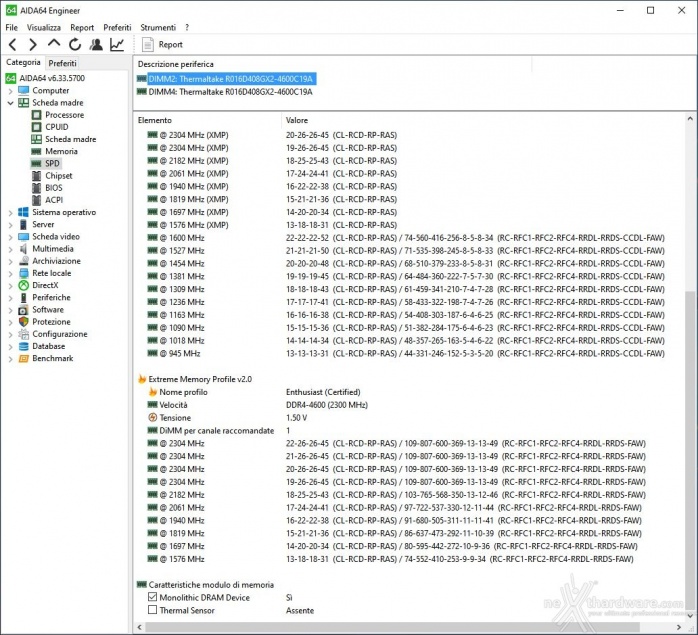Click the Rete locale network icon
The height and width of the screenshot is (635, 698).
24,273
